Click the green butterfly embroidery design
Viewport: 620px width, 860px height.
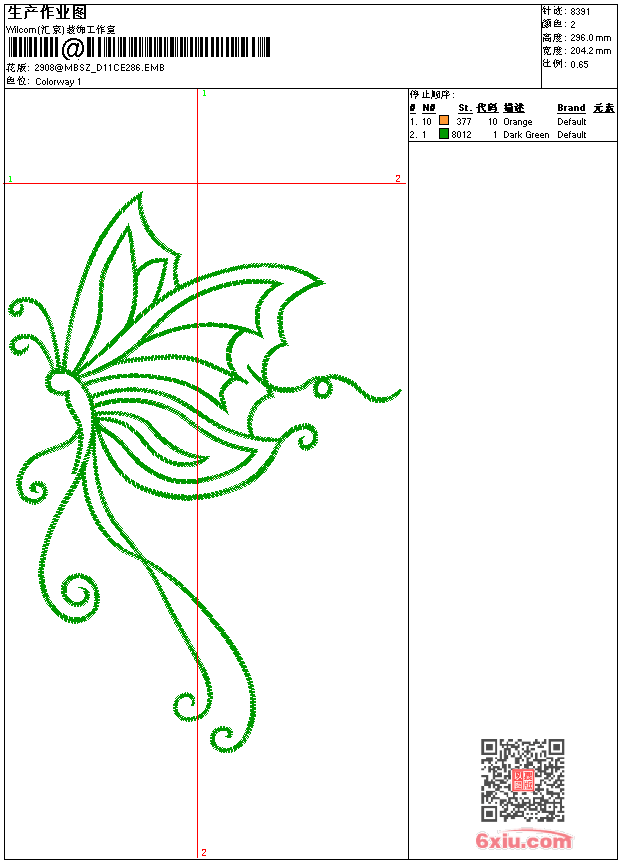pyautogui.click(x=204, y=472)
